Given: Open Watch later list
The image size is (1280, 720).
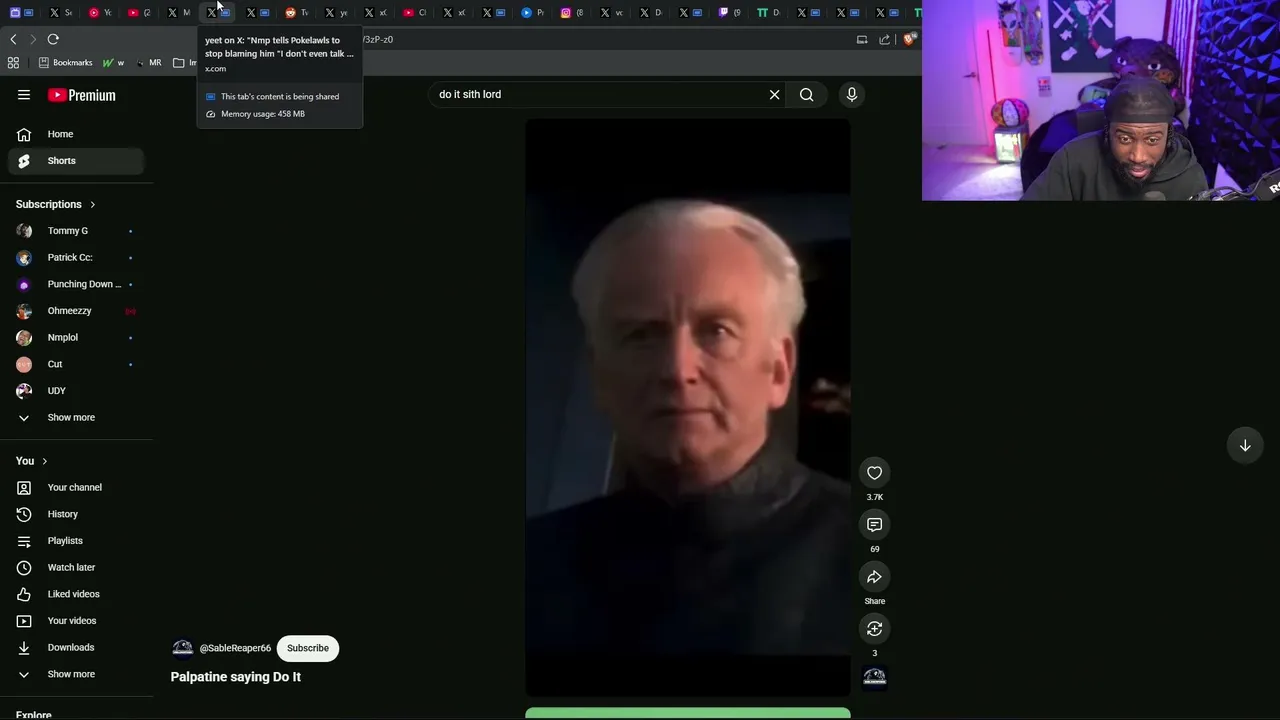Looking at the screenshot, I should coord(76,568).
